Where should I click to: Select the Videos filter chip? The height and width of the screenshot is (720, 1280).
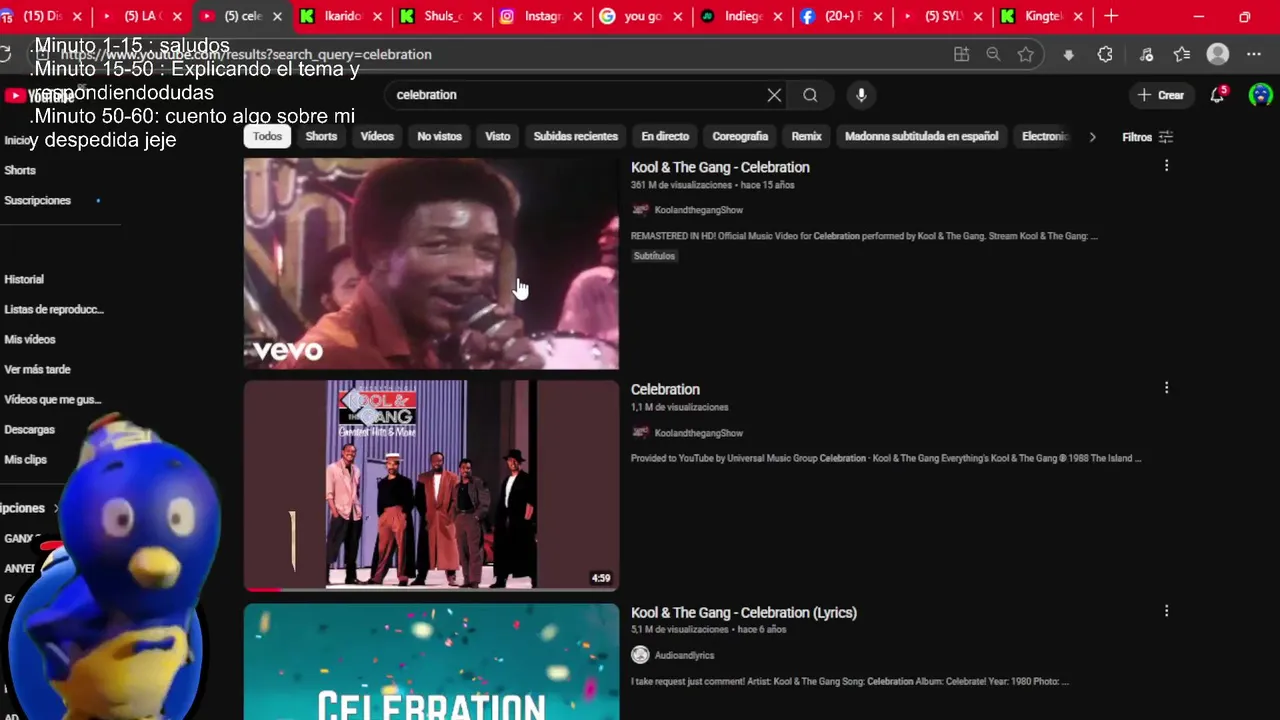click(377, 136)
